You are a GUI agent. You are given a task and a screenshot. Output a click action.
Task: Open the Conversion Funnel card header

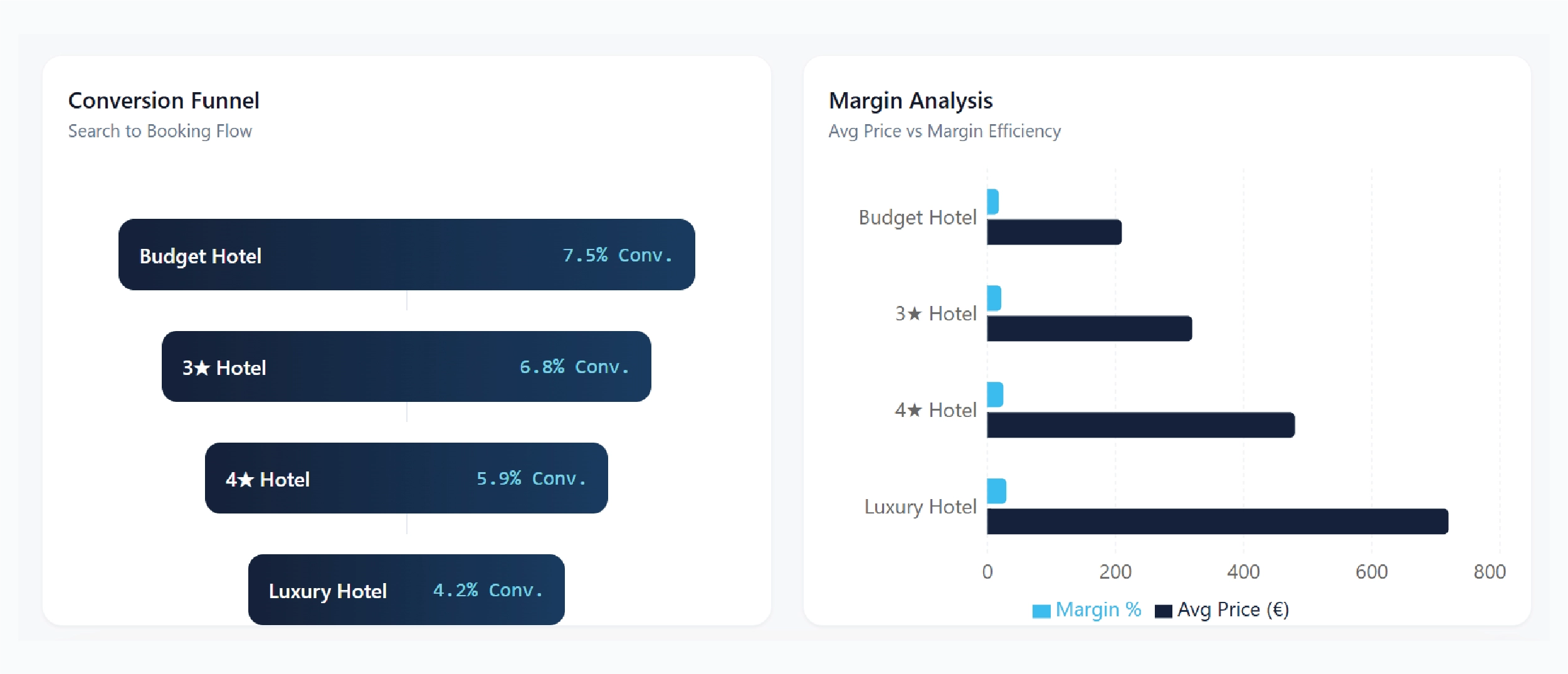coord(165,100)
